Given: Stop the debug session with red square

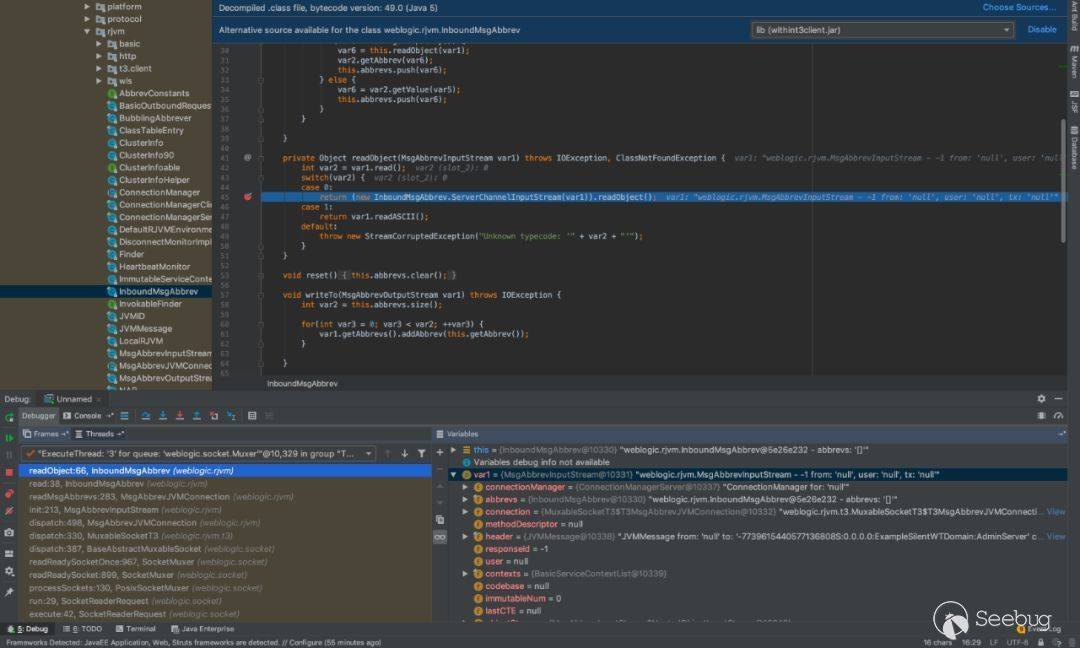Looking at the screenshot, I should [x=9, y=472].
